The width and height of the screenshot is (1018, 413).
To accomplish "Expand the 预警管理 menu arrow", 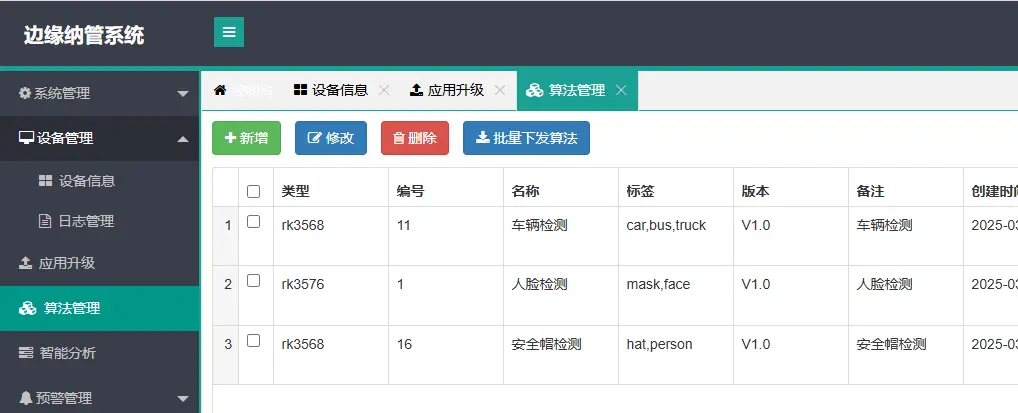I will click(183, 399).
